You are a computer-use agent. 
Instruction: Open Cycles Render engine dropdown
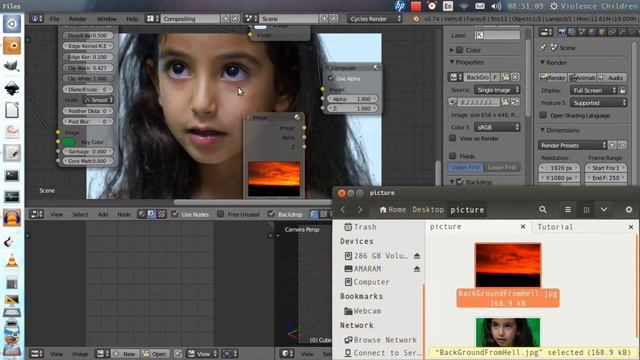pyautogui.click(x=375, y=19)
